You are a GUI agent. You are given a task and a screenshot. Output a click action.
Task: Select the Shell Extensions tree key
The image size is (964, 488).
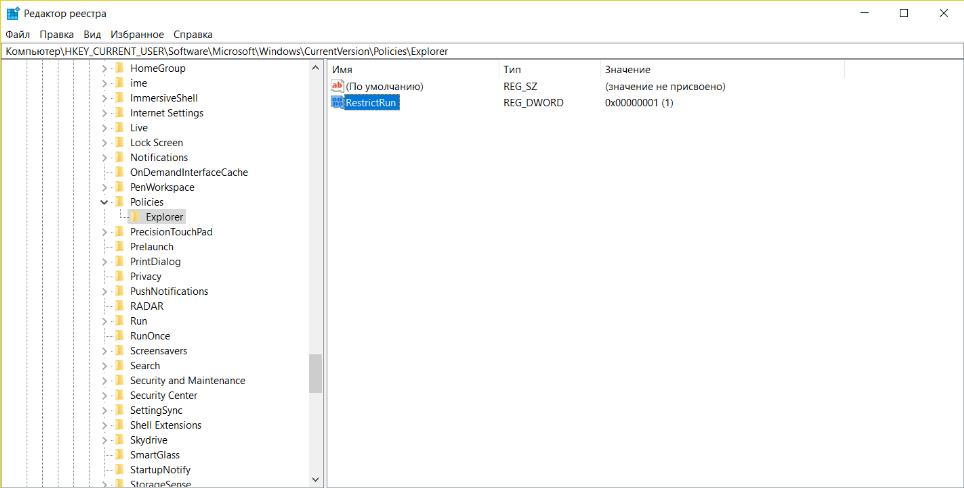click(x=165, y=425)
